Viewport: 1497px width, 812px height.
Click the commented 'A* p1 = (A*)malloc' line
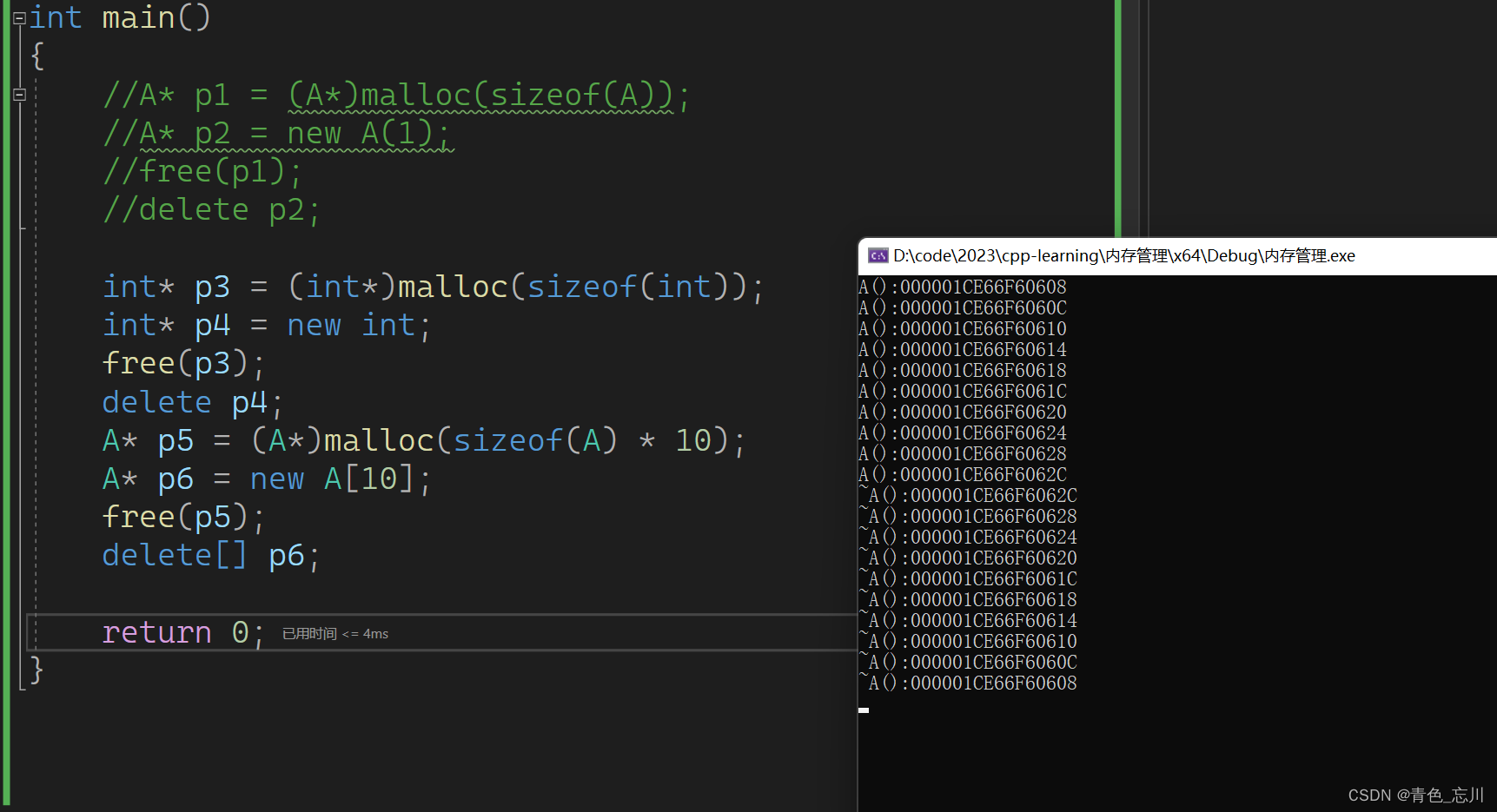coord(396,95)
